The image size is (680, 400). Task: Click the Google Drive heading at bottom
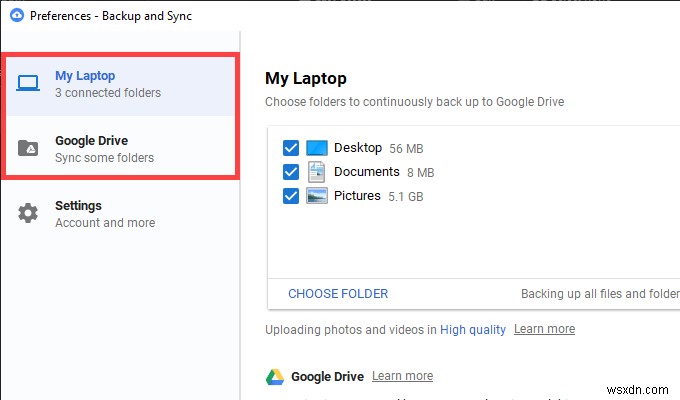[x=327, y=377]
